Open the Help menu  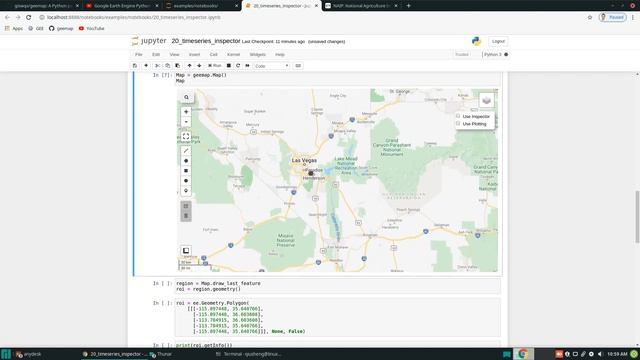[280, 54]
